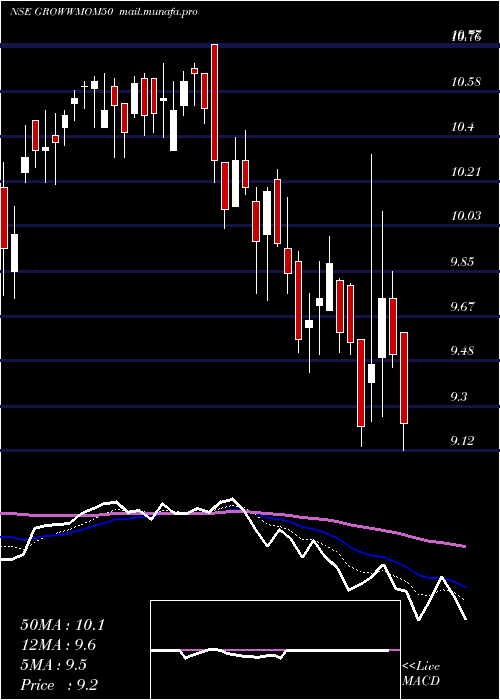
Task: Select the 10.4 price axis label
Action: point(462,127)
